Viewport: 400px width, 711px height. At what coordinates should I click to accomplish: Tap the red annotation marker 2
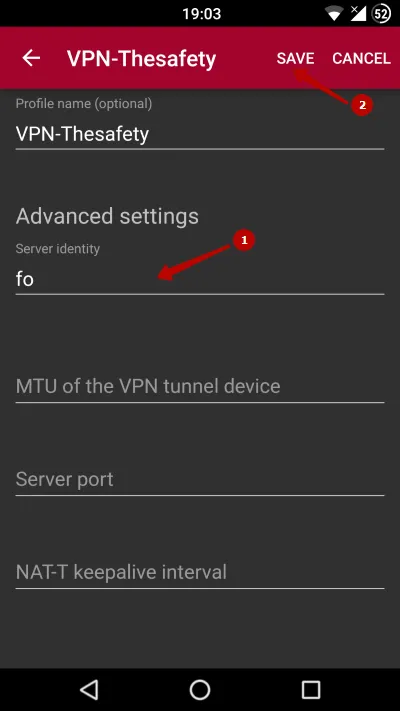pos(362,105)
